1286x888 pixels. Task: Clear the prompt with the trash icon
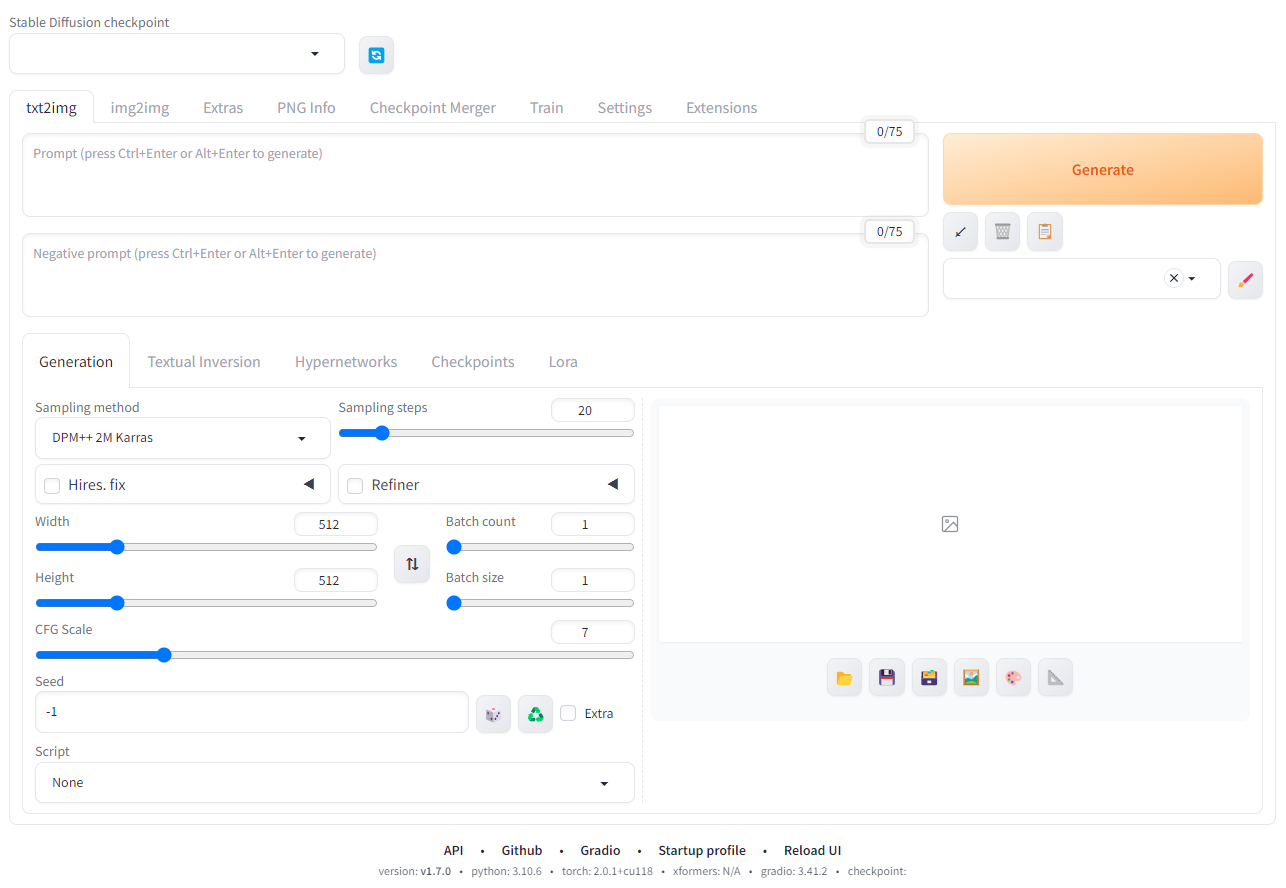tap(1002, 231)
